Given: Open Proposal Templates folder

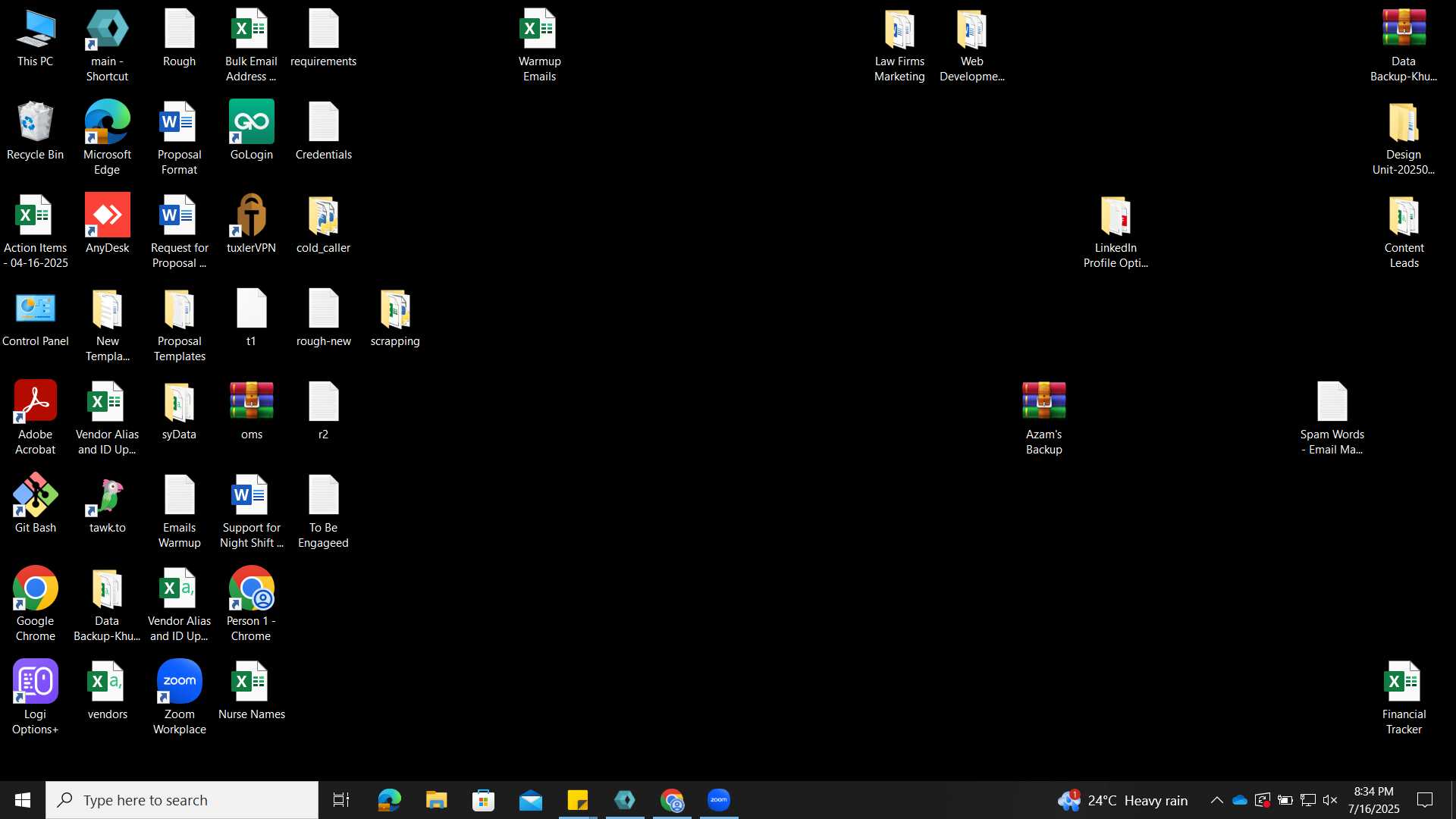Looking at the screenshot, I should click(x=179, y=325).
